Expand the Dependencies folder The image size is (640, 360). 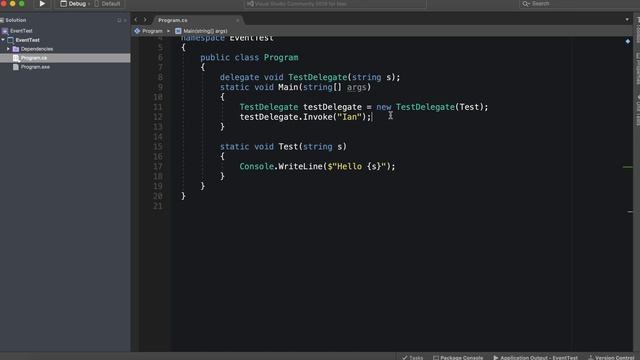tap(8, 49)
